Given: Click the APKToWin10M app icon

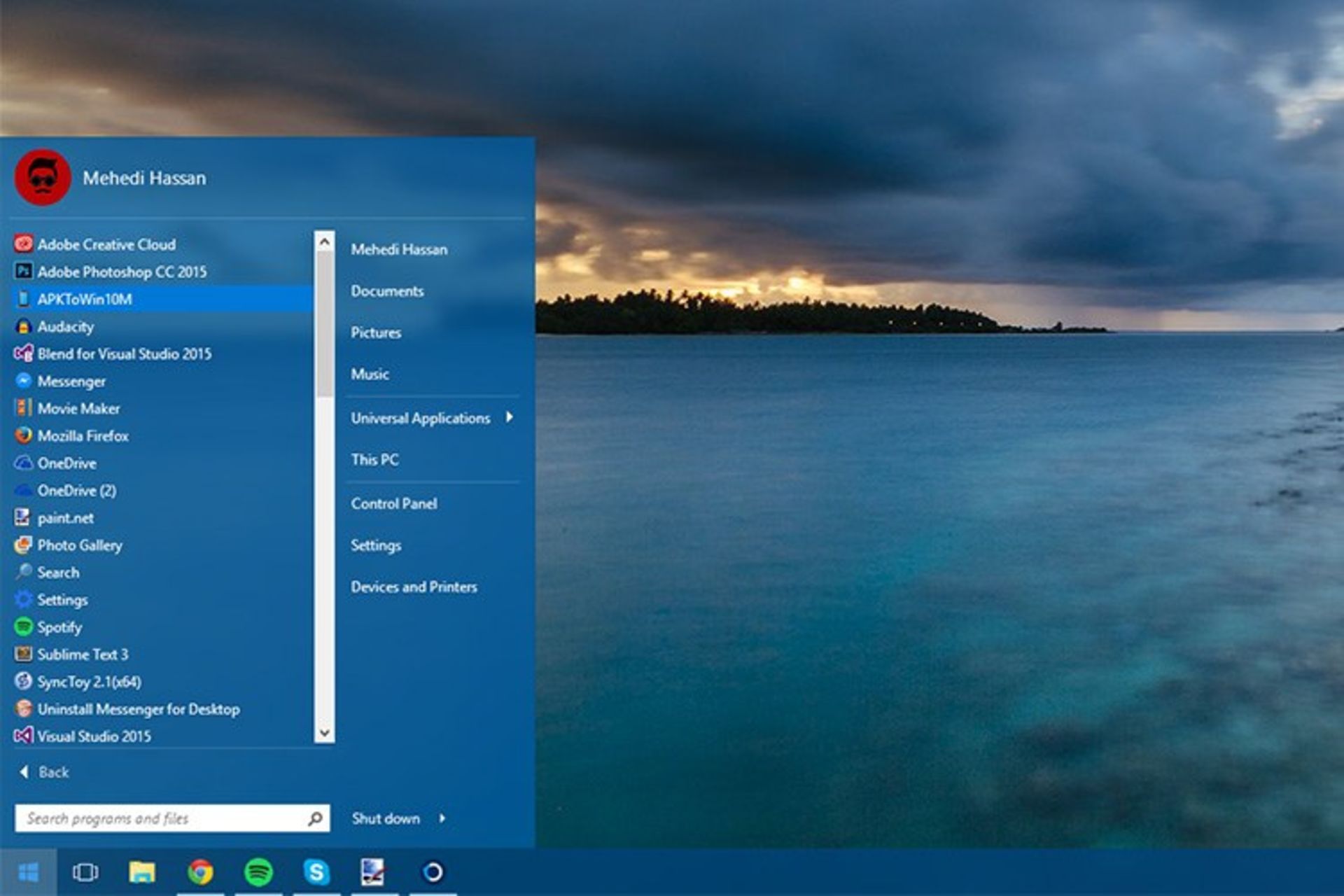Looking at the screenshot, I should (x=24, y=299).
